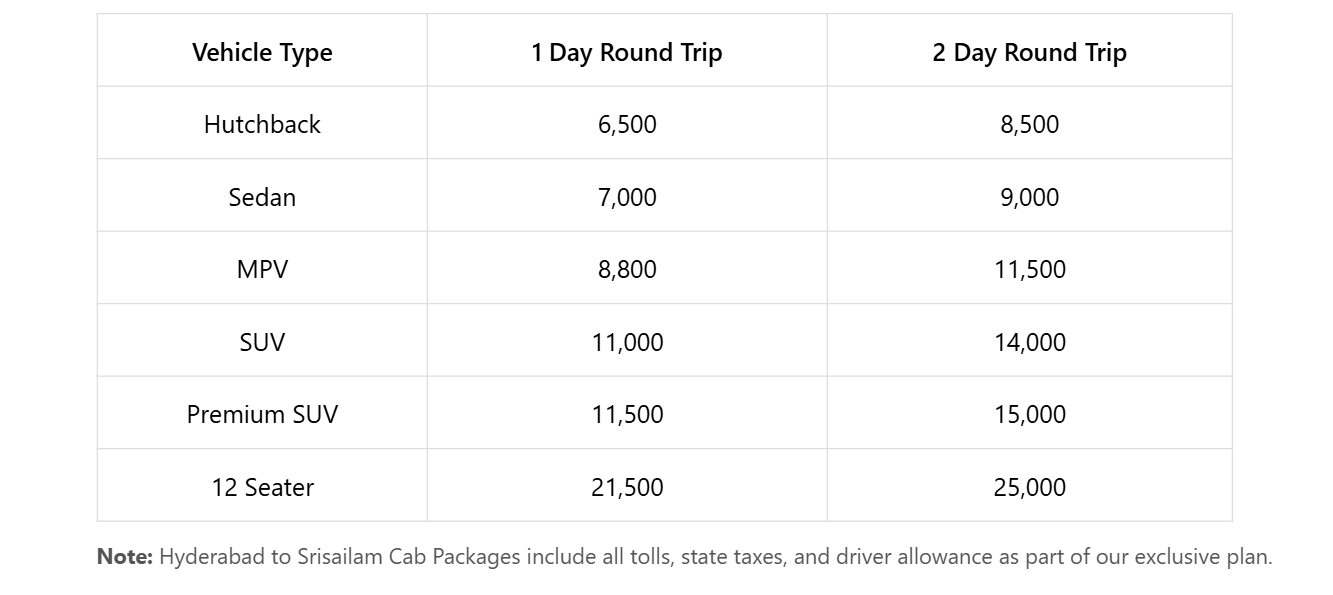Click the Vehicle Type column header
1333x595 pixels.
(x=262, y=52)
